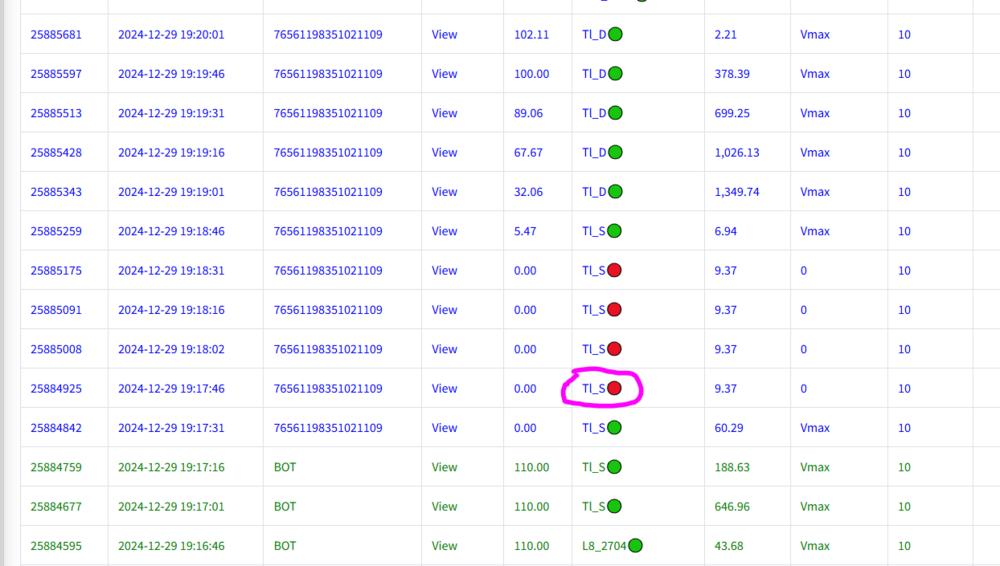Open record ID 25885513
Image resolution: width=1000 pixels, height=566 pixels.
[x=56, y=113]
